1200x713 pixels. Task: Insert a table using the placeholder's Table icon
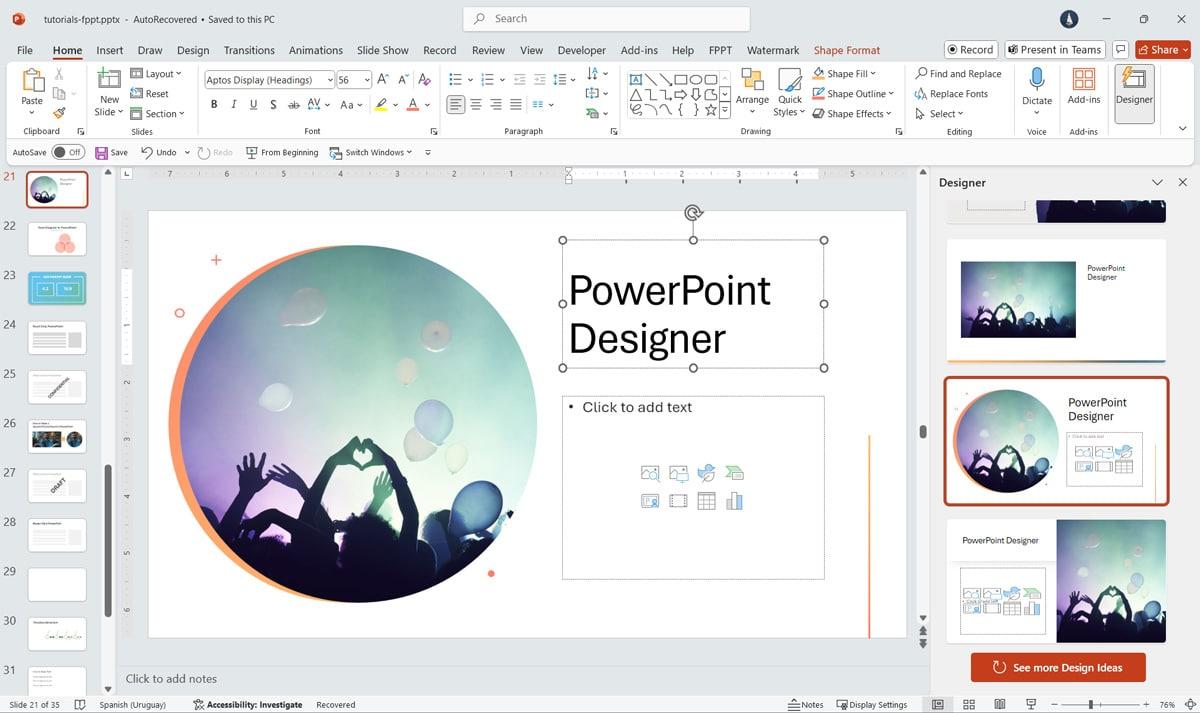(x=707, y=500)
